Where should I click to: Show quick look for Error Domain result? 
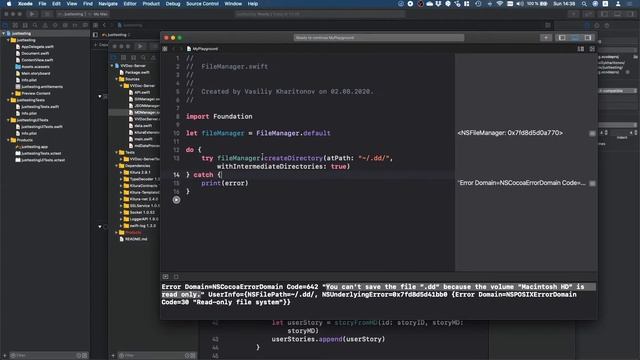point(592,184)
